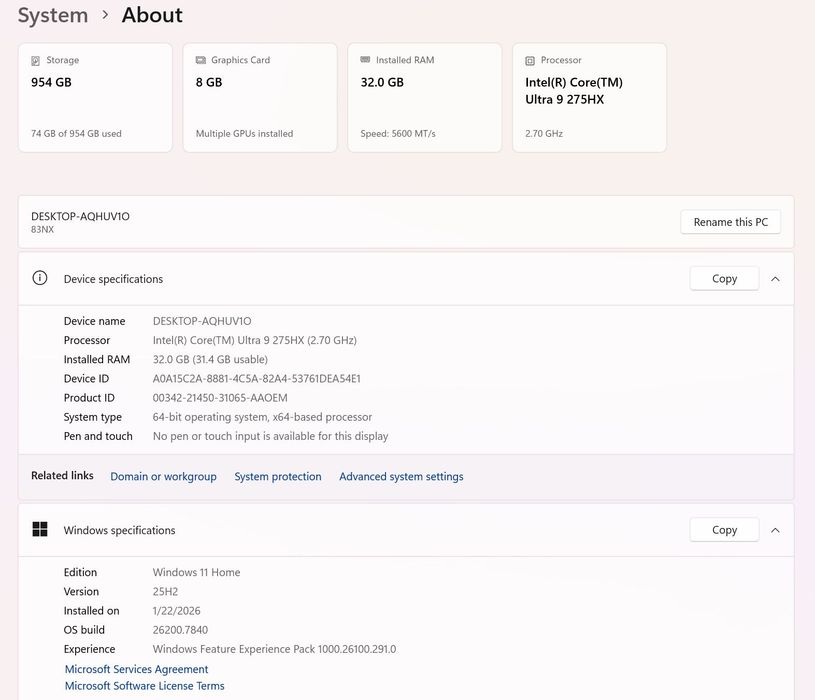Copy the Windows specifications
This screenshot has height=700, width=815.
724,530
